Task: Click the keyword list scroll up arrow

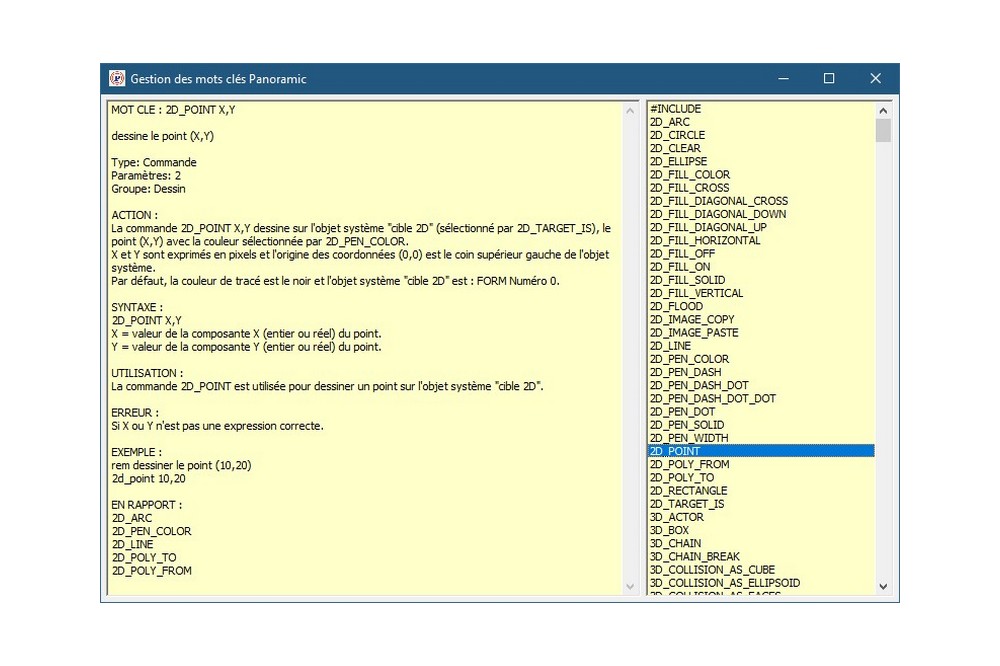Action: 883,110
